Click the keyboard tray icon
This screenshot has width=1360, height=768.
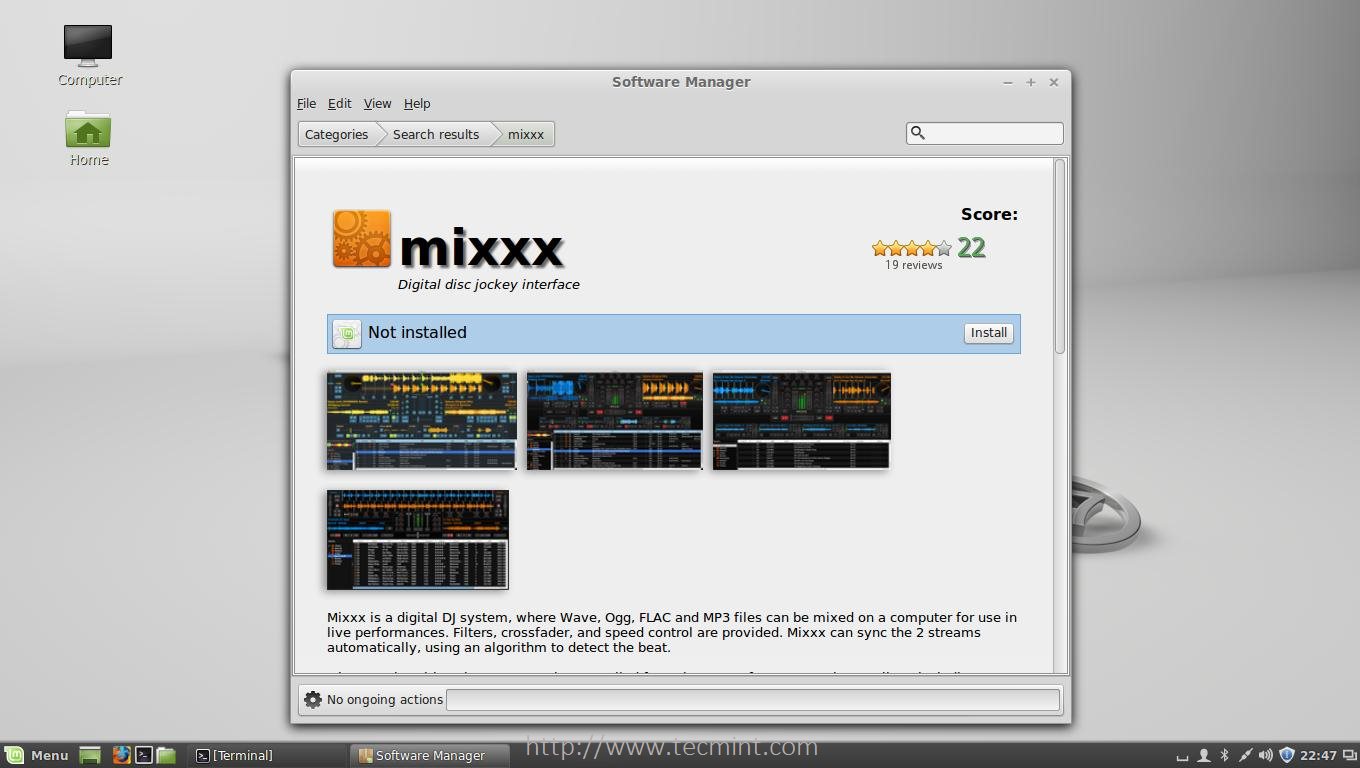click(1183, 756)
